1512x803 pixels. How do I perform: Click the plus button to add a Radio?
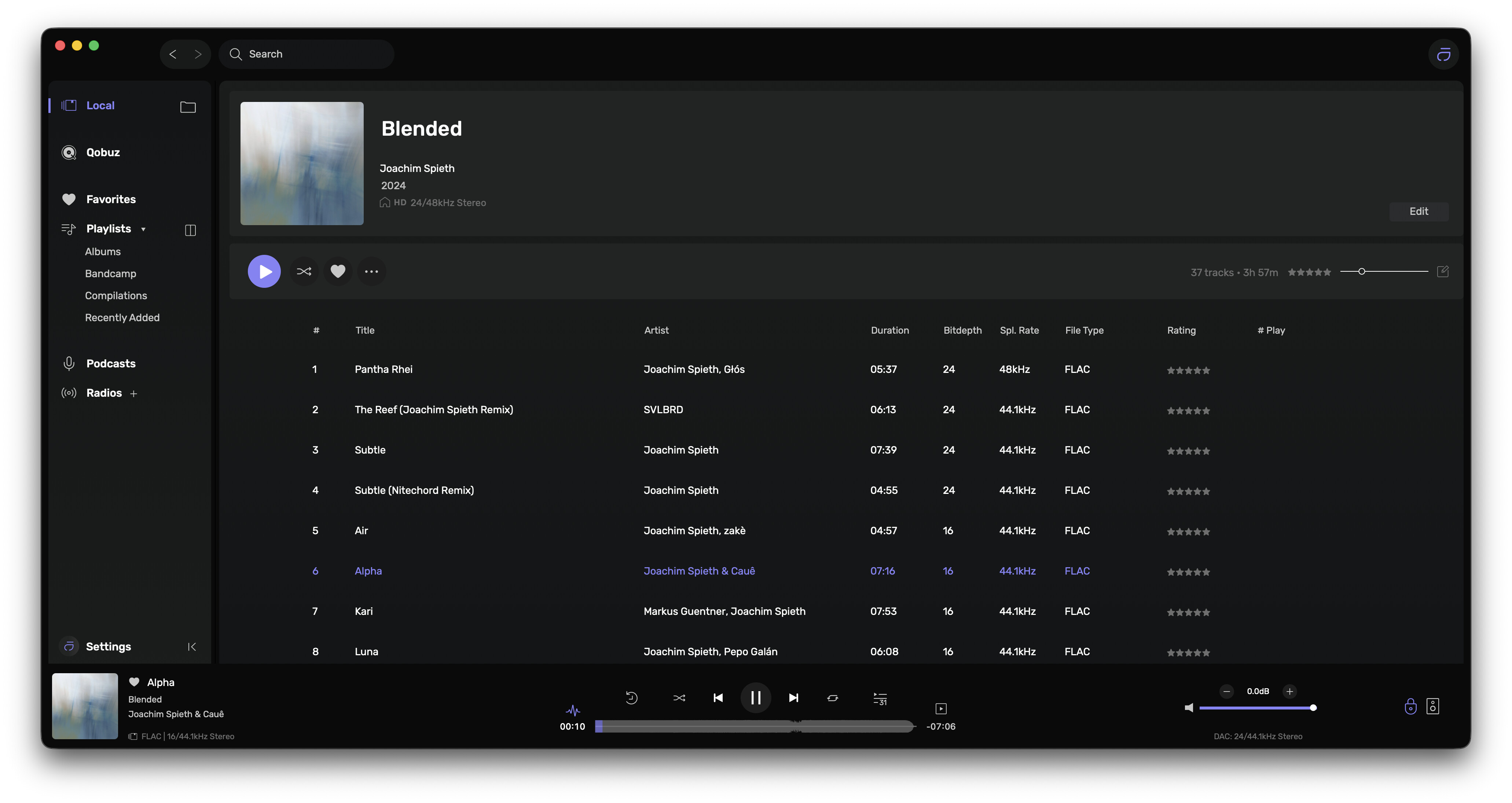(133, 394)
